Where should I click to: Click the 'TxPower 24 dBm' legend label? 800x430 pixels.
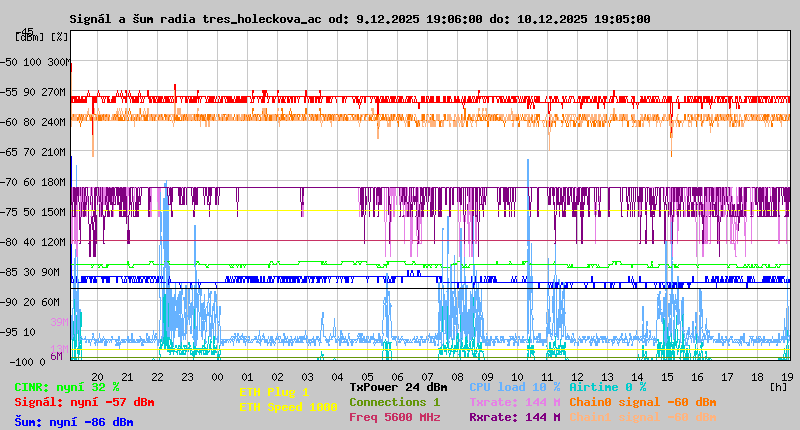[x=398, y=387]
